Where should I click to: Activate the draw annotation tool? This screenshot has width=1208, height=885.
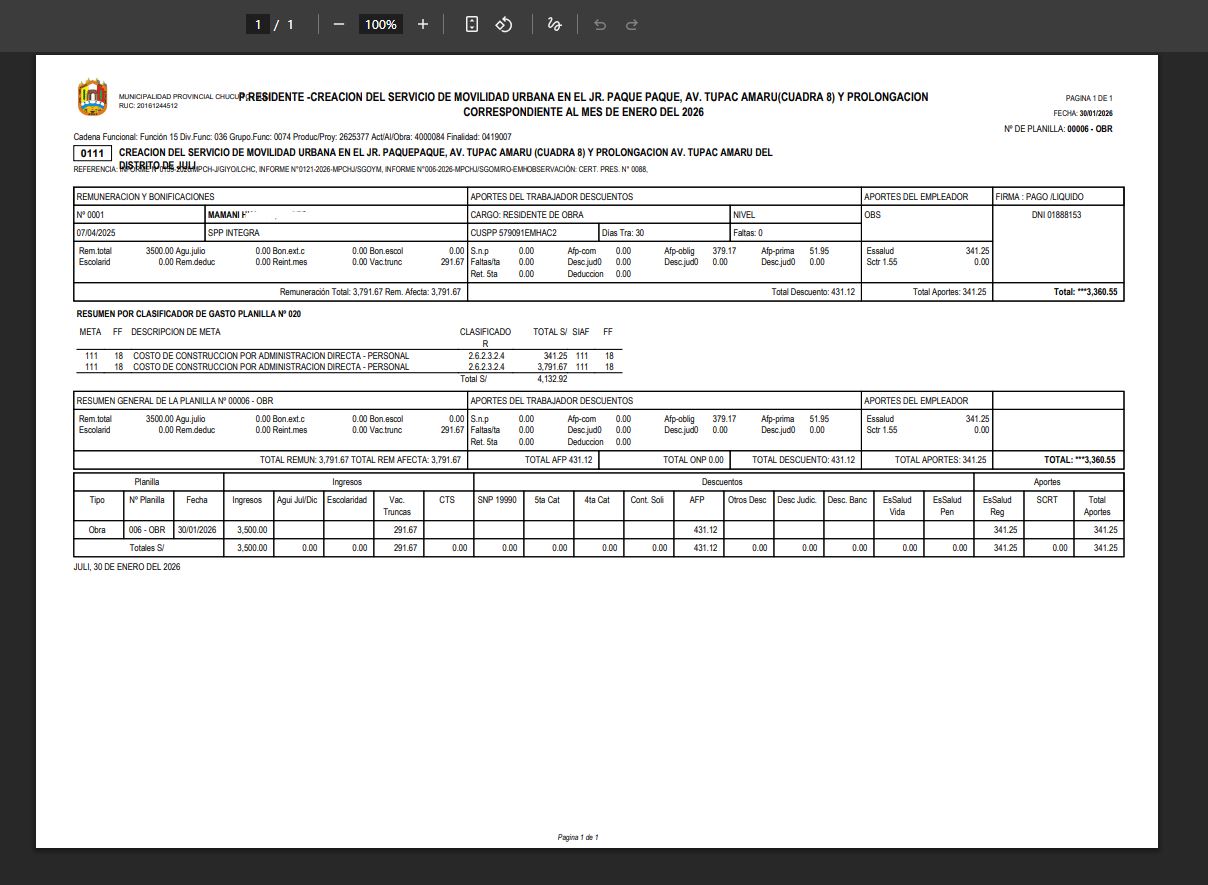pos(554,24)
